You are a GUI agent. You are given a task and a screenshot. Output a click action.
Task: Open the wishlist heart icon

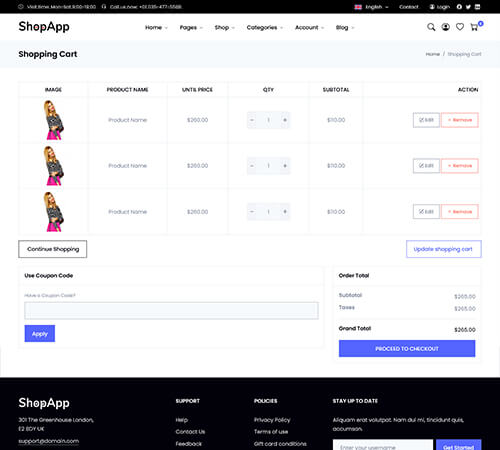click(460, 27)
